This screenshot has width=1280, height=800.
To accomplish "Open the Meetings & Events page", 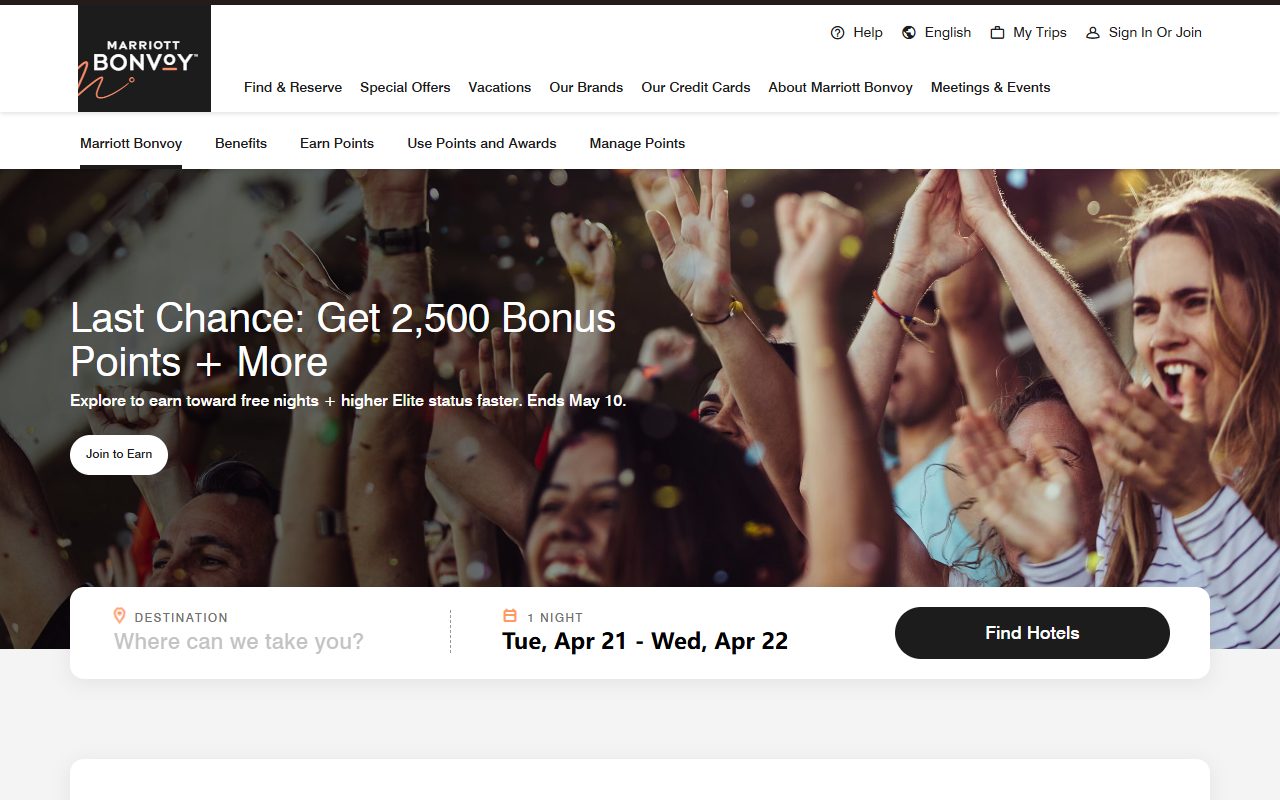I will point(990,88).
